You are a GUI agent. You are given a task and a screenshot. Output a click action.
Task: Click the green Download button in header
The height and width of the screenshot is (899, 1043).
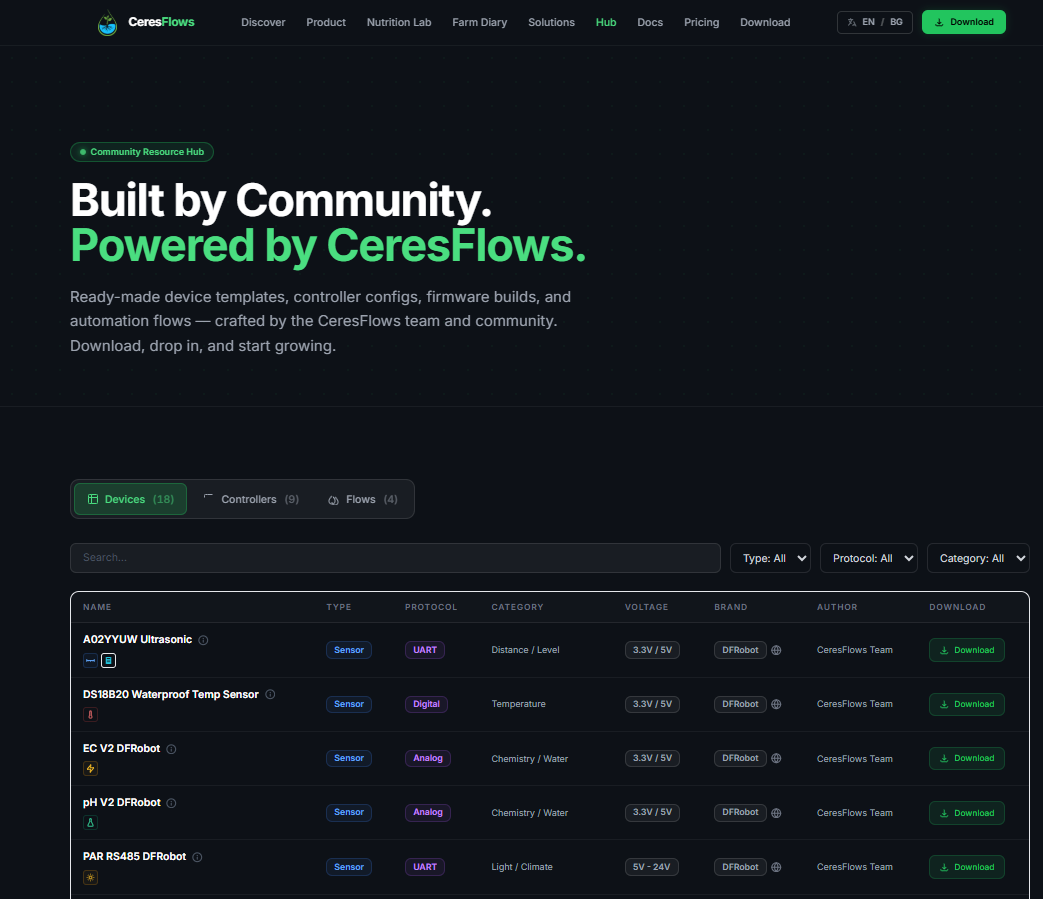pyautogui.click(x=964, y=22)
